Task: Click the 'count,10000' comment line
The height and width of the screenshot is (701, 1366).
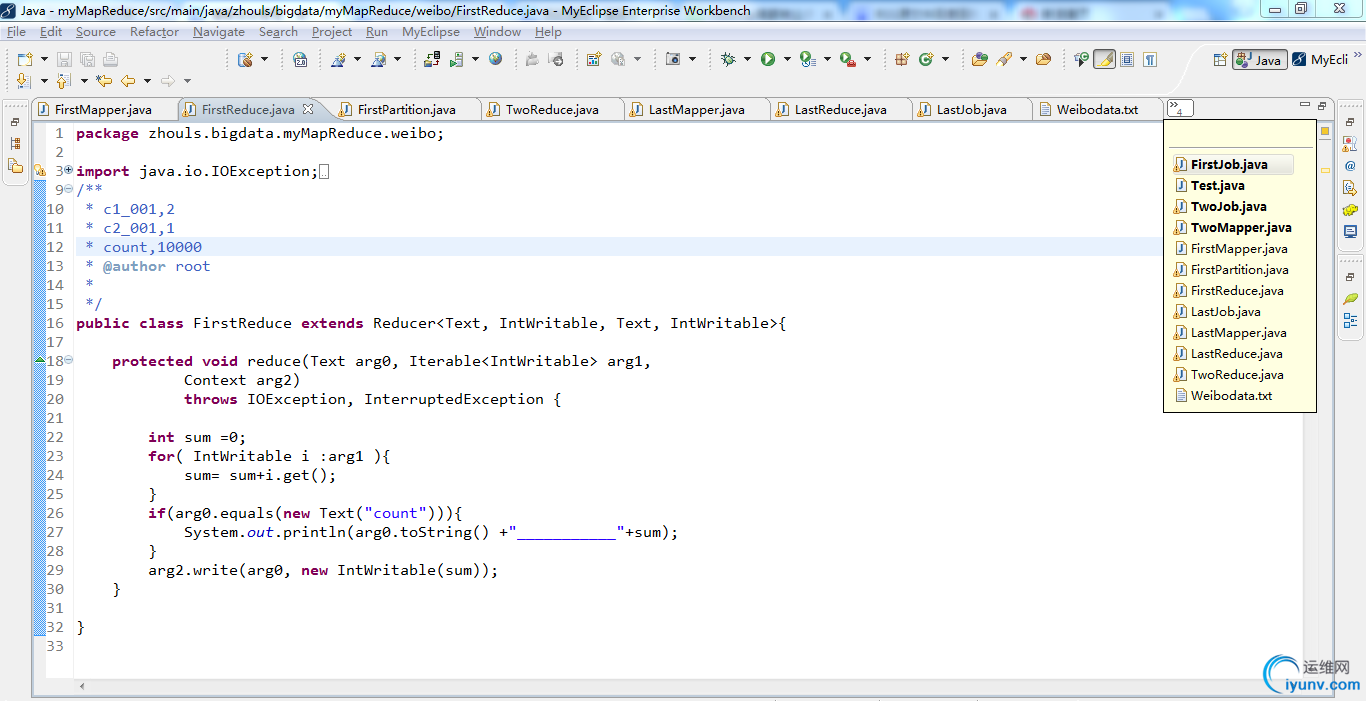Action: 152,247
